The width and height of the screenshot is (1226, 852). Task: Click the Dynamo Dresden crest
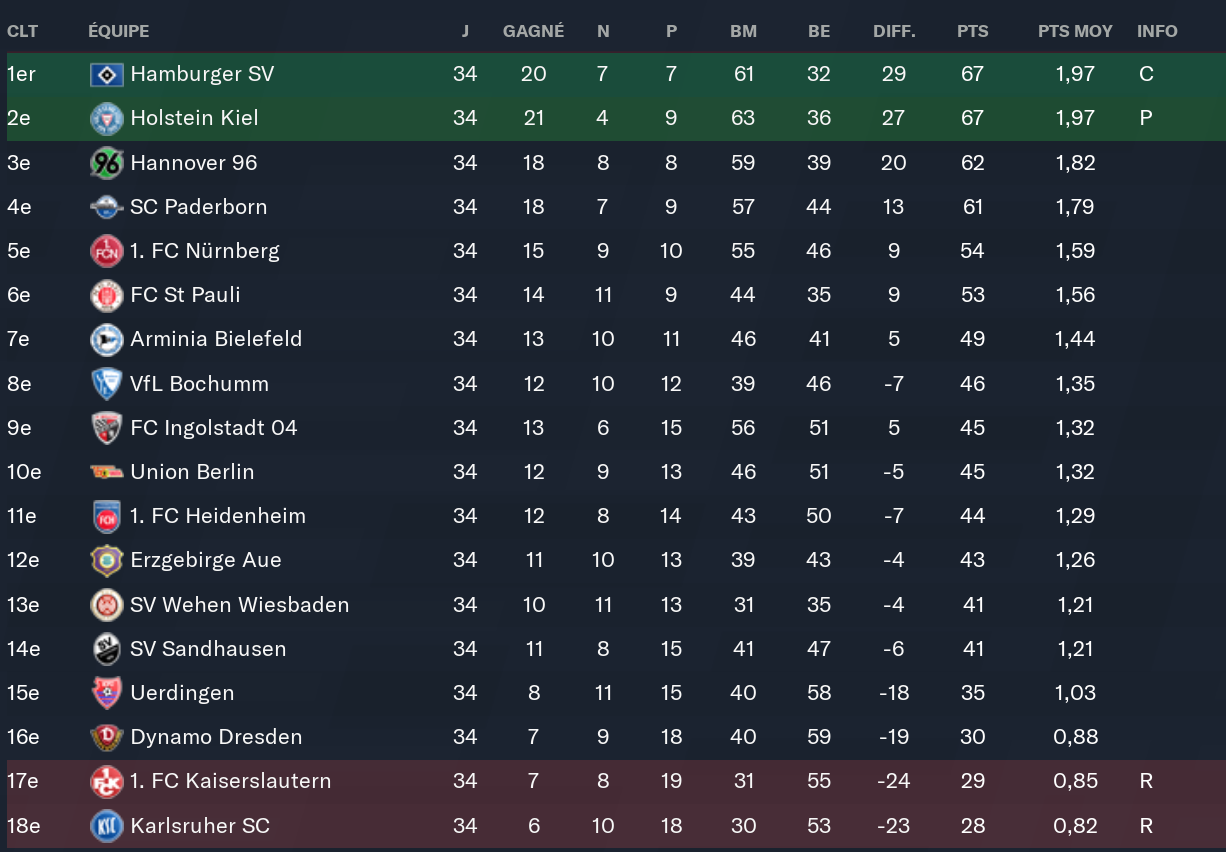point(106,737)
